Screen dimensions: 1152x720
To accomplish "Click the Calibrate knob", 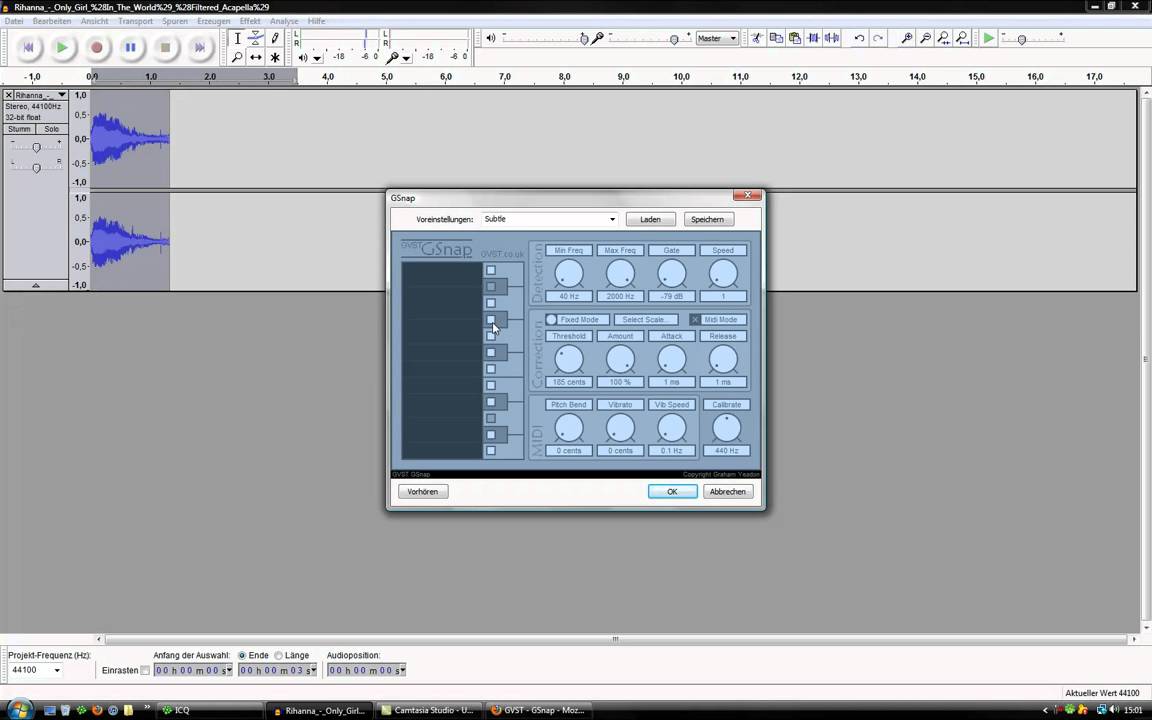I will (726, 428).
